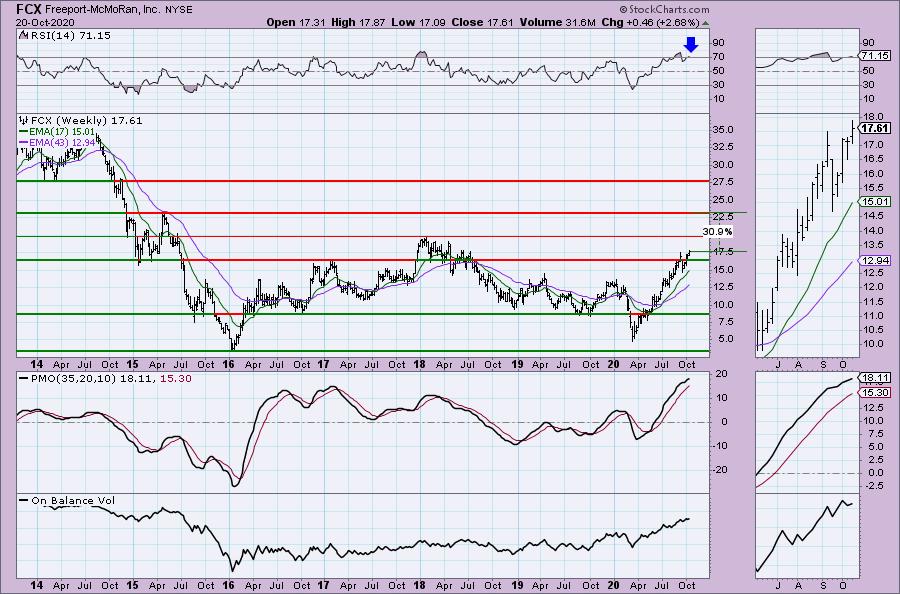900x594 pixels.
Task: Click the red 15.30 PMO signal value in legend
Action: coord(176,379)
